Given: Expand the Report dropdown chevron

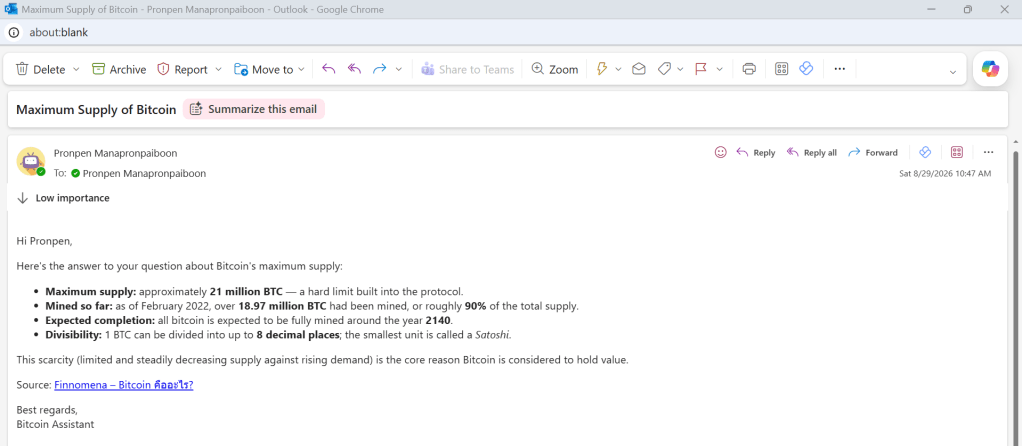Looking at the screenshot, I should 218,69.
